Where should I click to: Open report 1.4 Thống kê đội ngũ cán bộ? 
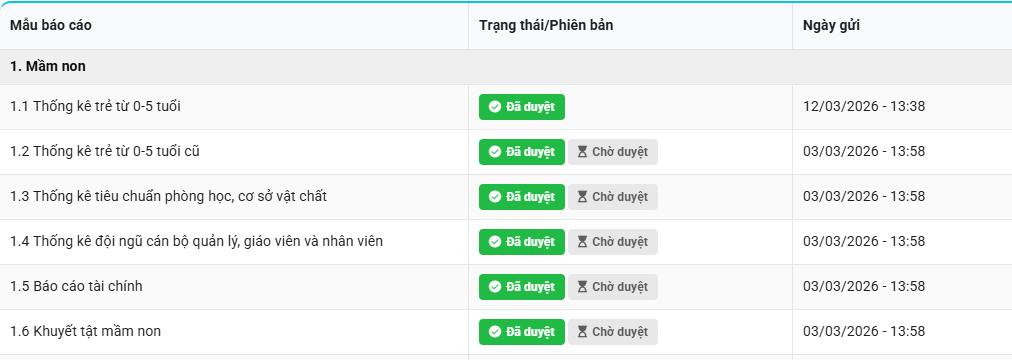(x=196, y=241)
